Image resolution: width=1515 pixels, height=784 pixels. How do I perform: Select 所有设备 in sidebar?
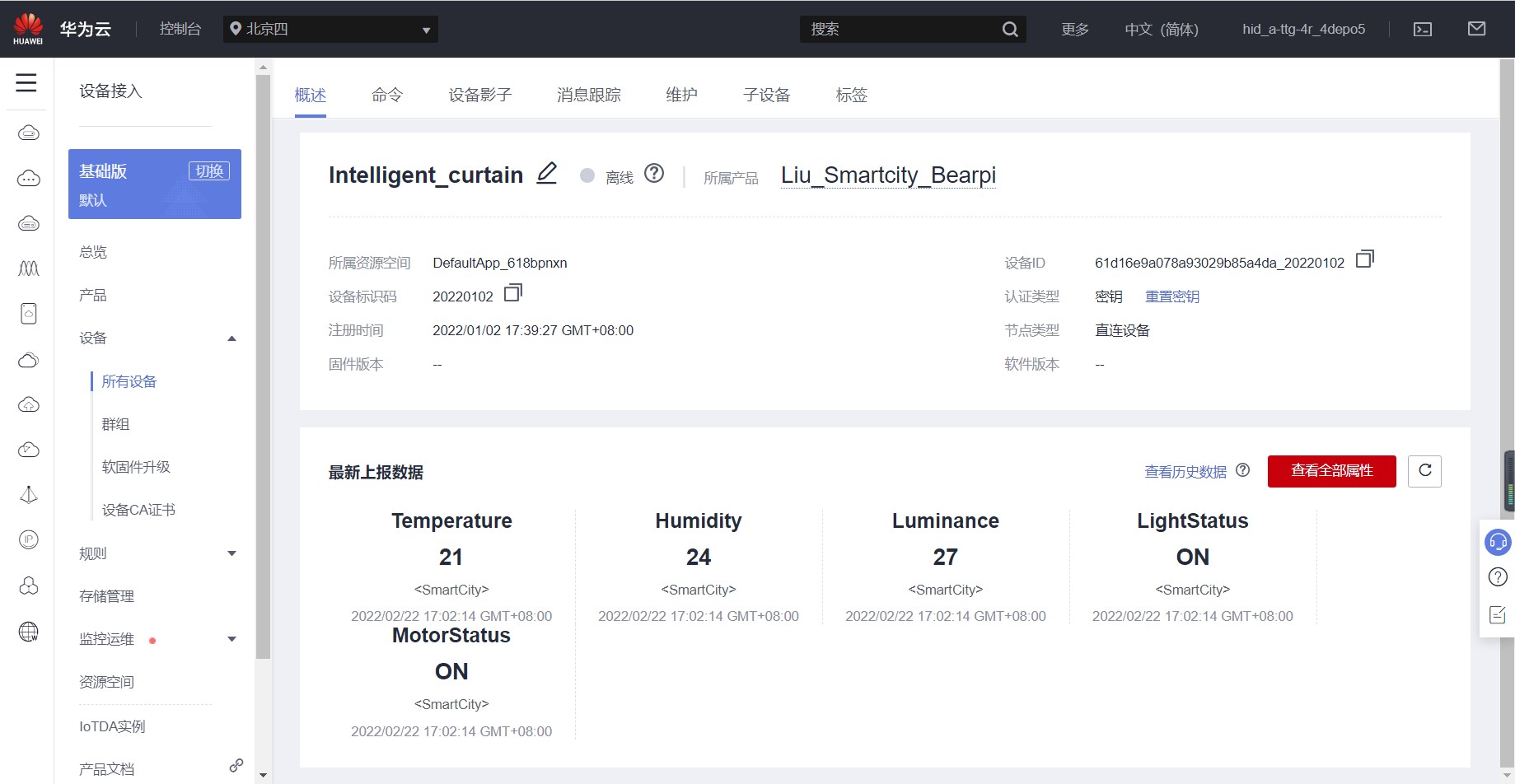coord(129,381)
